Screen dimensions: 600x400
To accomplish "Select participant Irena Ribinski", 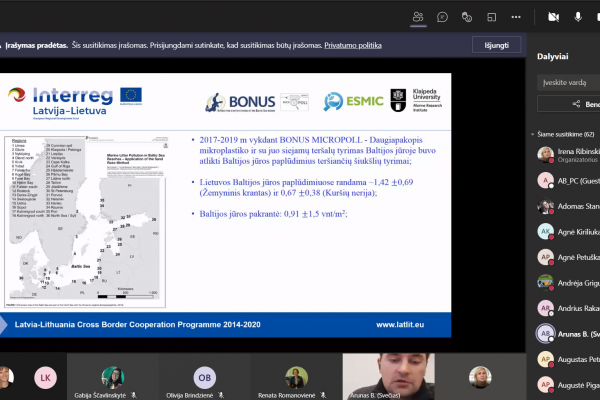I will point(568,155).
